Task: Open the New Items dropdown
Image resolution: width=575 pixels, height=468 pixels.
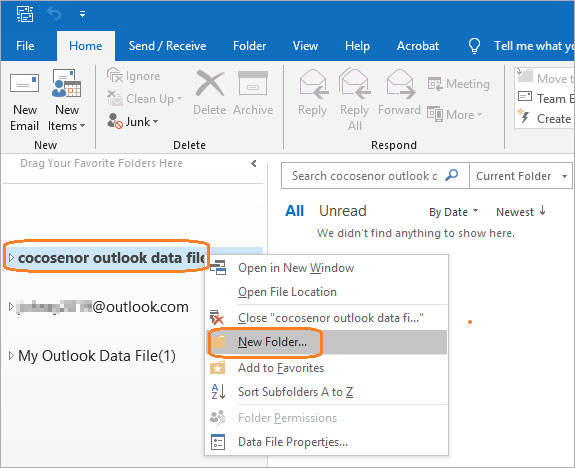Action: pos(67,100)
